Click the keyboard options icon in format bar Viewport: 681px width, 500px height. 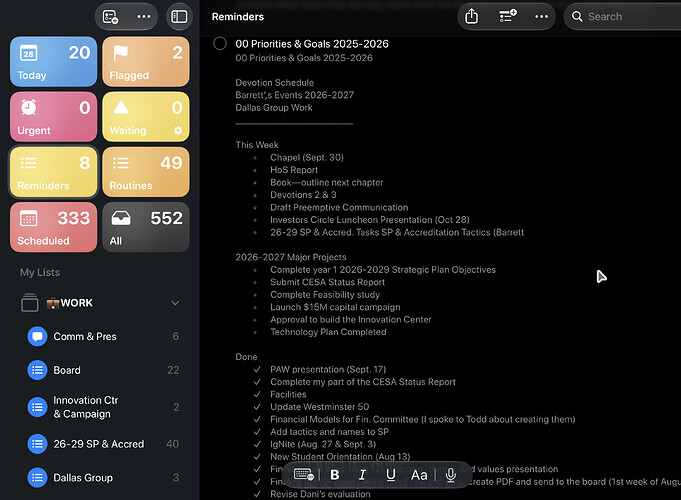coord(304,474)
